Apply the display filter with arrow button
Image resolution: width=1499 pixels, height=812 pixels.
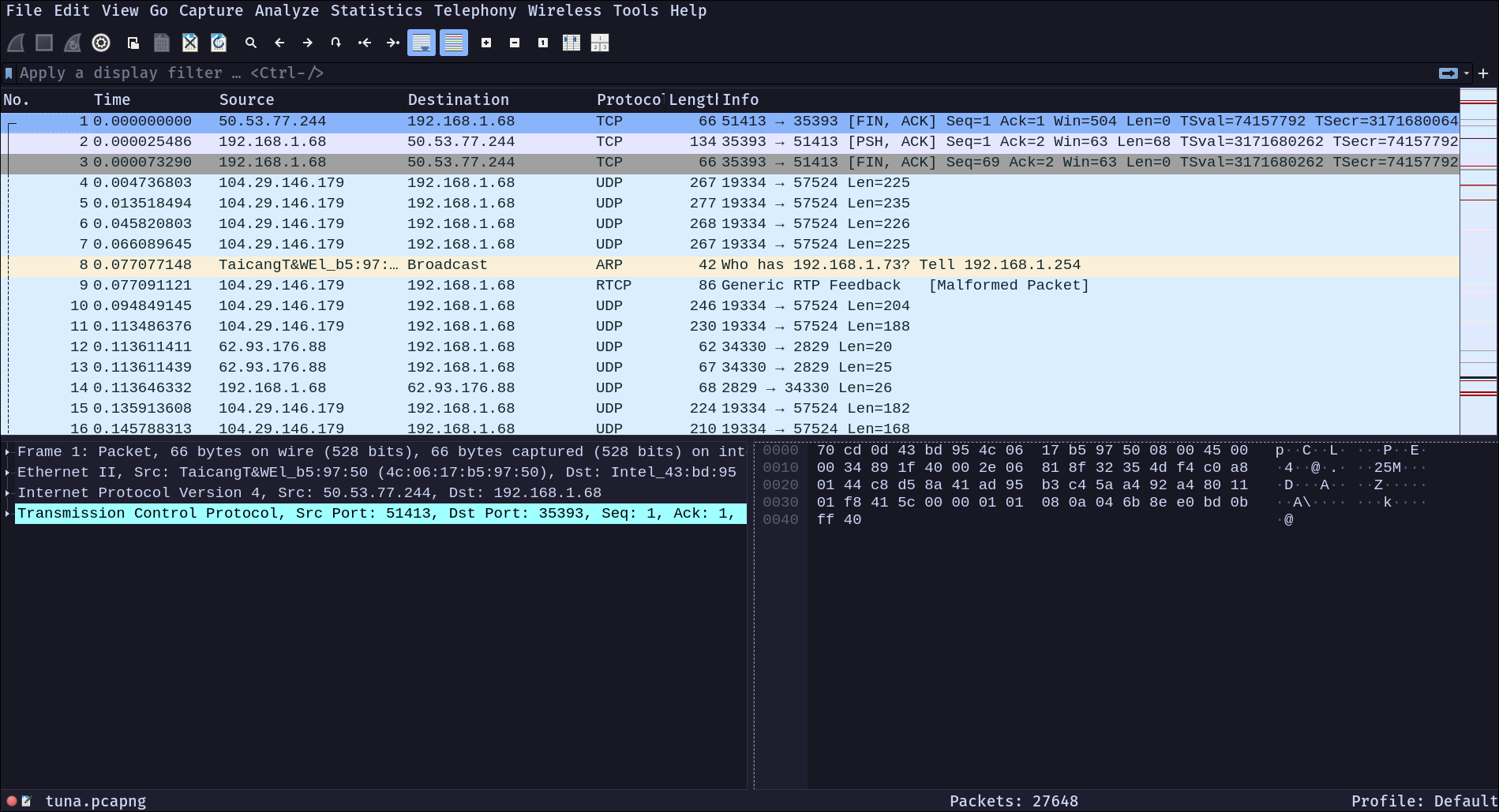[x=1448, y=73]
